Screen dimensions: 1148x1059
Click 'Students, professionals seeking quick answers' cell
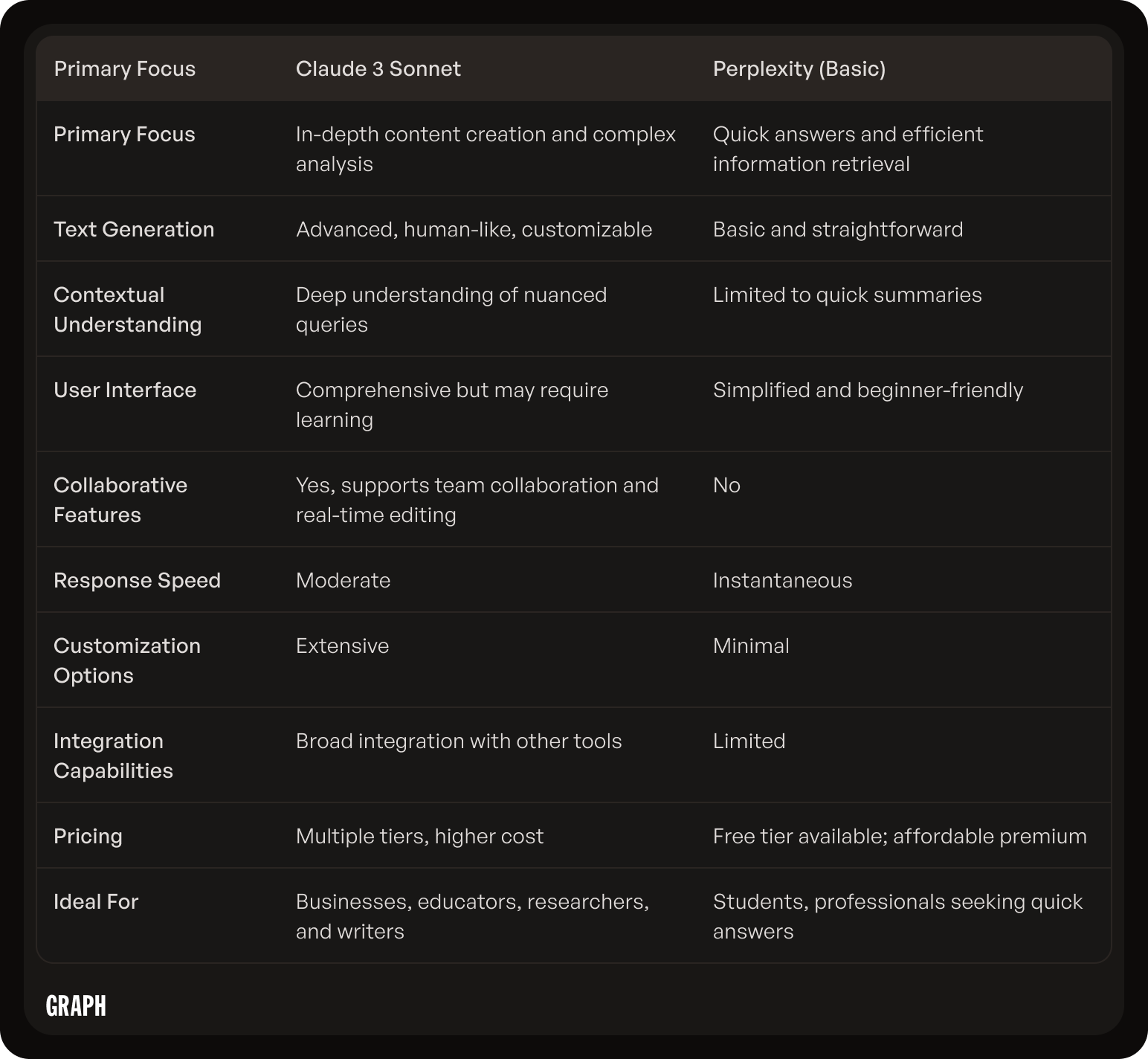pyautogui.click(x=897, y=916)
